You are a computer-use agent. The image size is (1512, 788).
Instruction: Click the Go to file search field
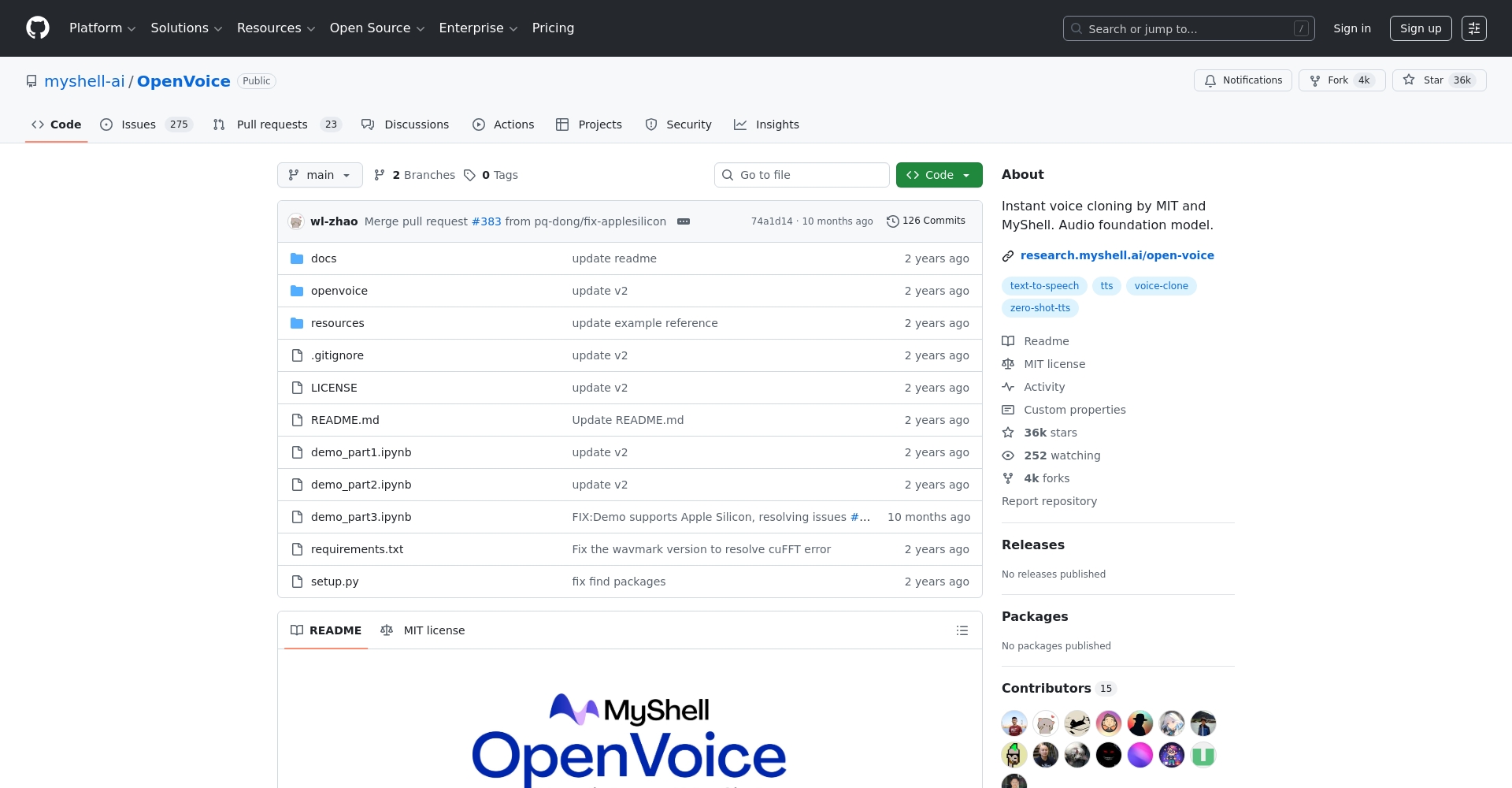tap(802, 175)
